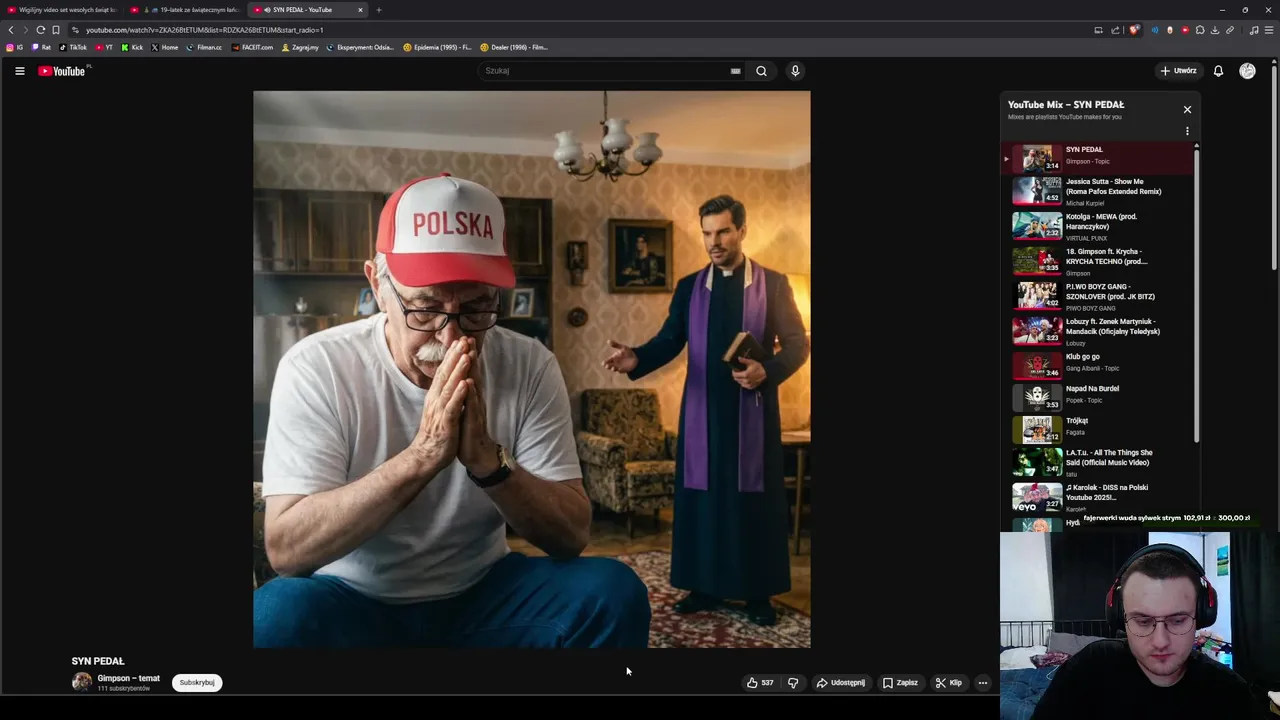Open the YouTube hamburger guide menu
This screenshot has width=1280, height=720.
(19, 71)
